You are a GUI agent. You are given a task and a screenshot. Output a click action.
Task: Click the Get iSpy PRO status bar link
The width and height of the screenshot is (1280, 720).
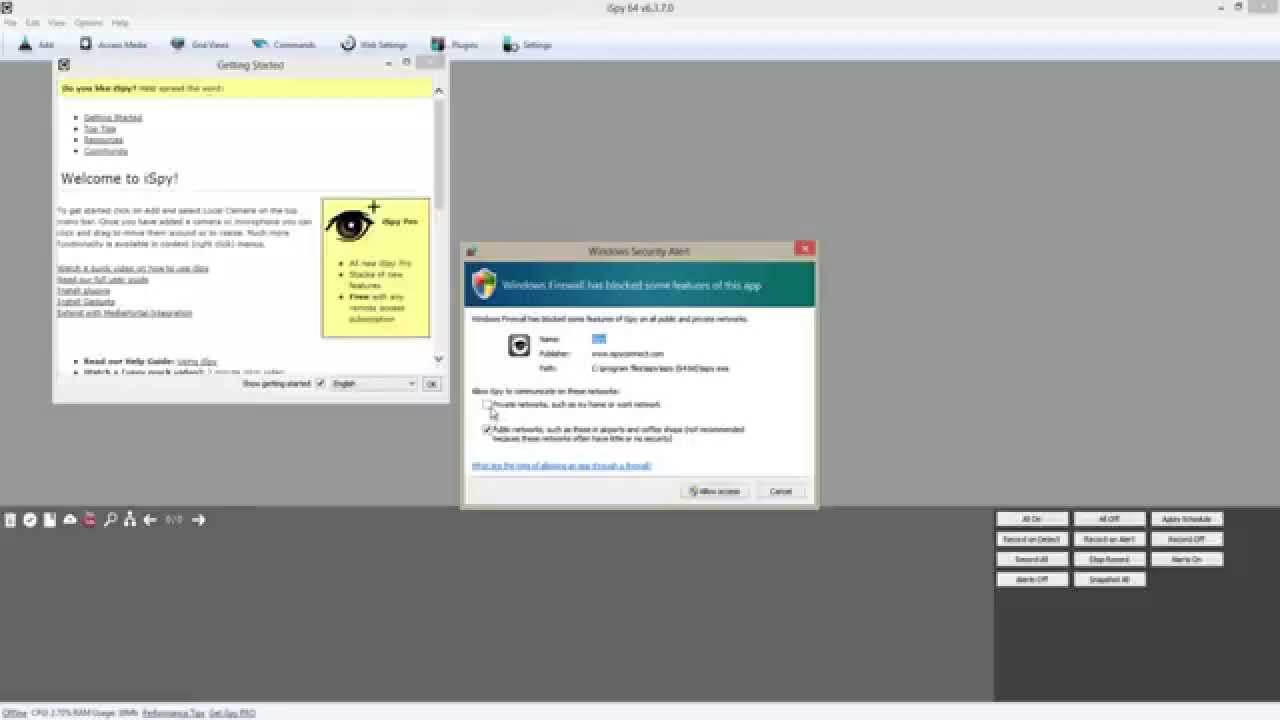[x=232, y=714]
